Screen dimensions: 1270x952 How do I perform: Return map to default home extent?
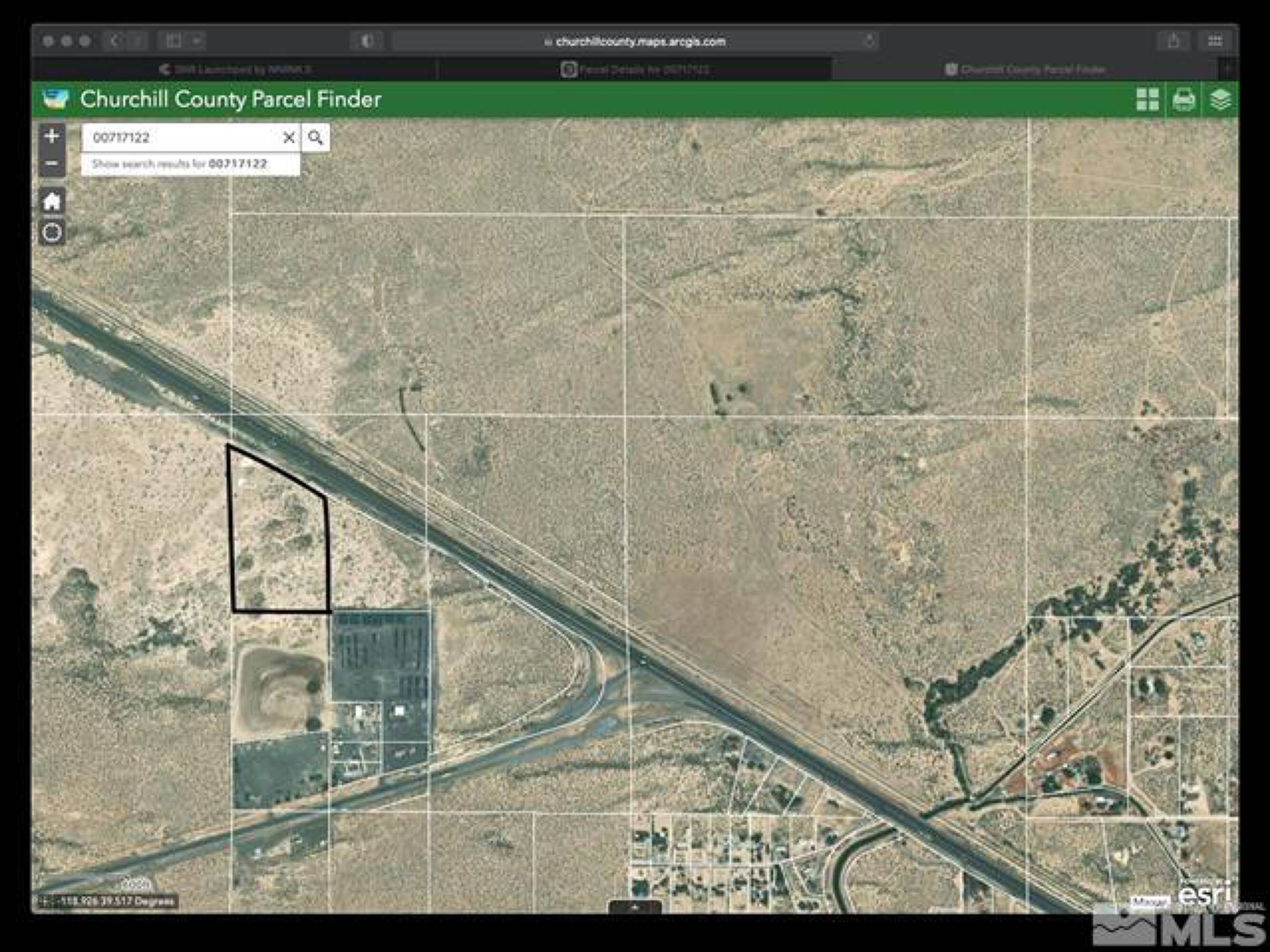point(52,201)
